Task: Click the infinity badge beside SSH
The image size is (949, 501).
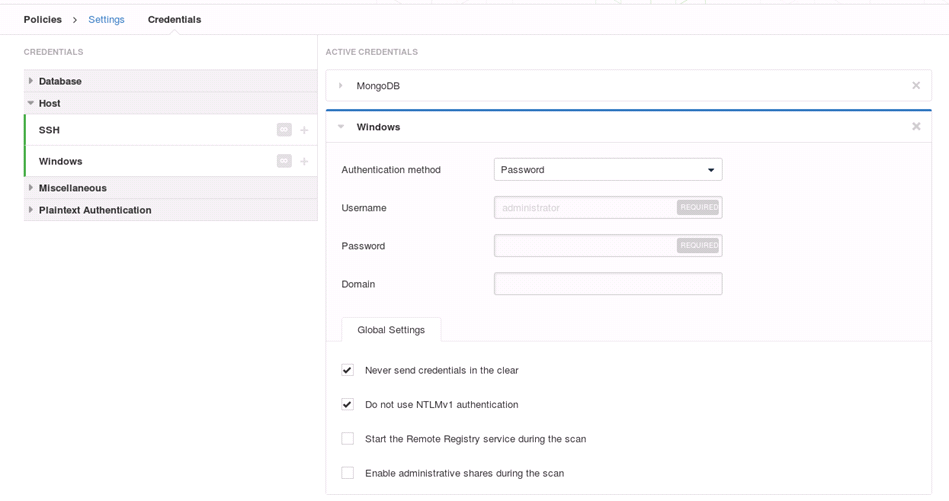Action: [x=284, y=129]
